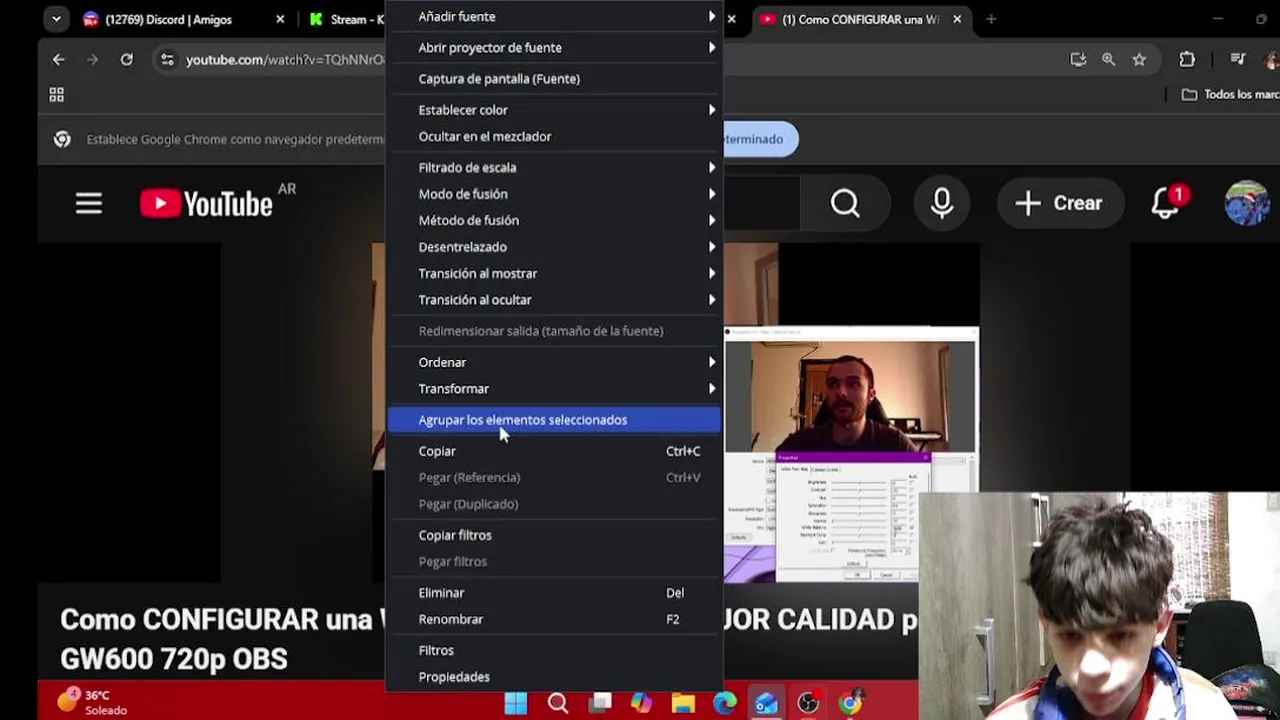The height and width of the screenshot is (720, 1280).
Task: Click the install/cast screen icon in the address bar
Action: click(1078, 60)
